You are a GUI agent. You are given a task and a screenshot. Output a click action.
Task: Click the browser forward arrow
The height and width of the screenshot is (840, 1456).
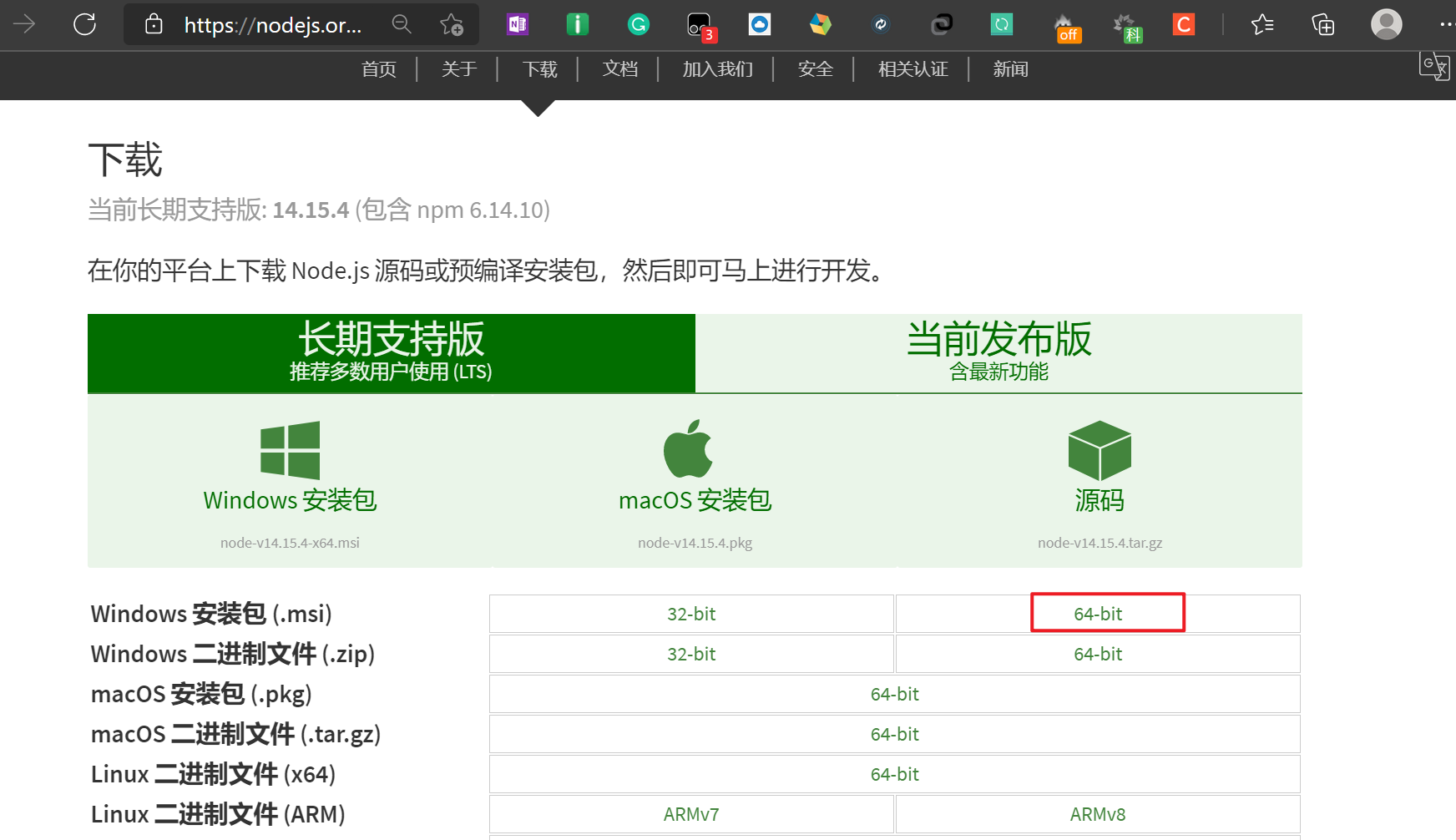[x=24, y=24]
